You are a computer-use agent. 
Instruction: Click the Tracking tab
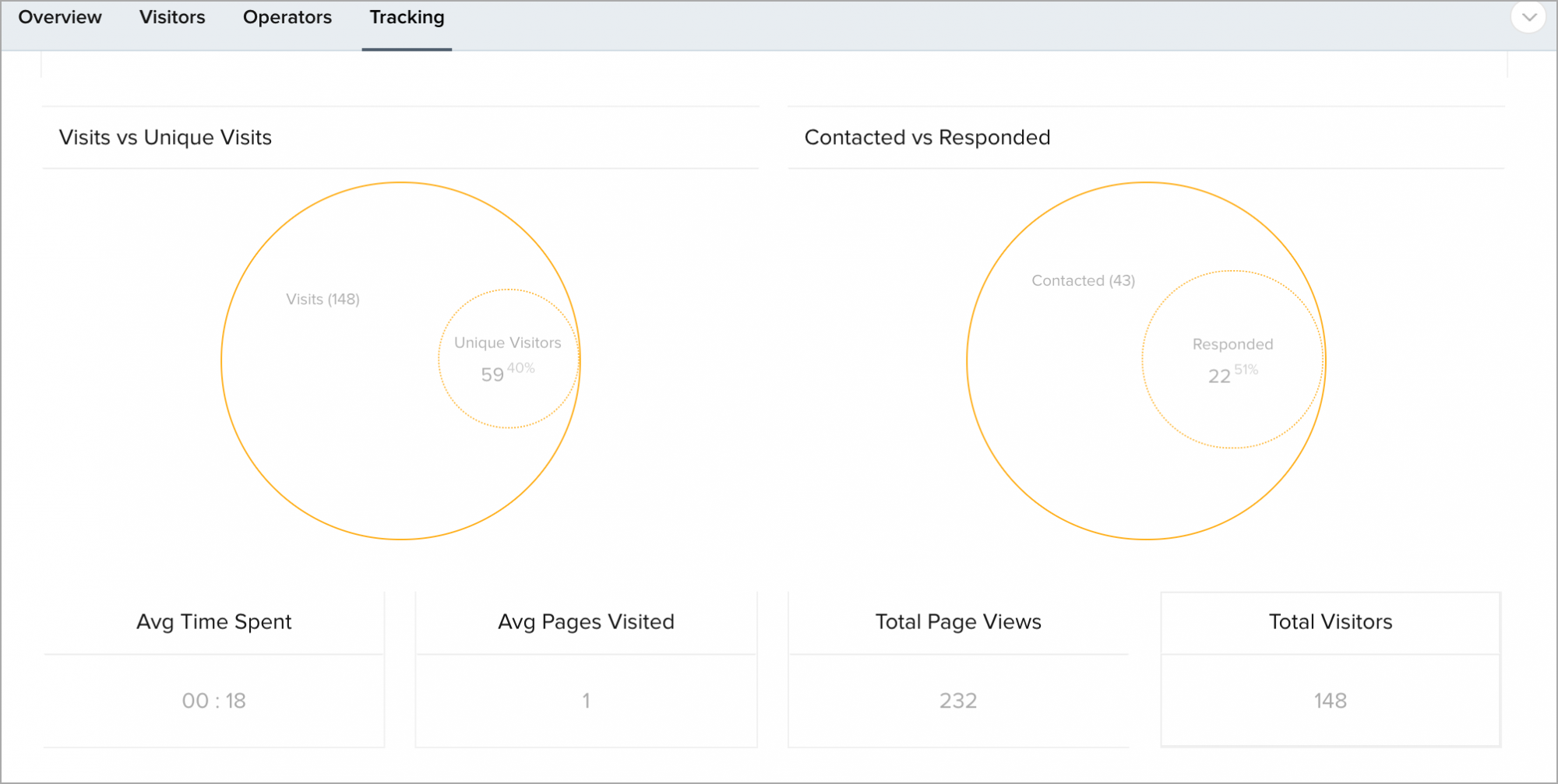[x=407, y=17]
